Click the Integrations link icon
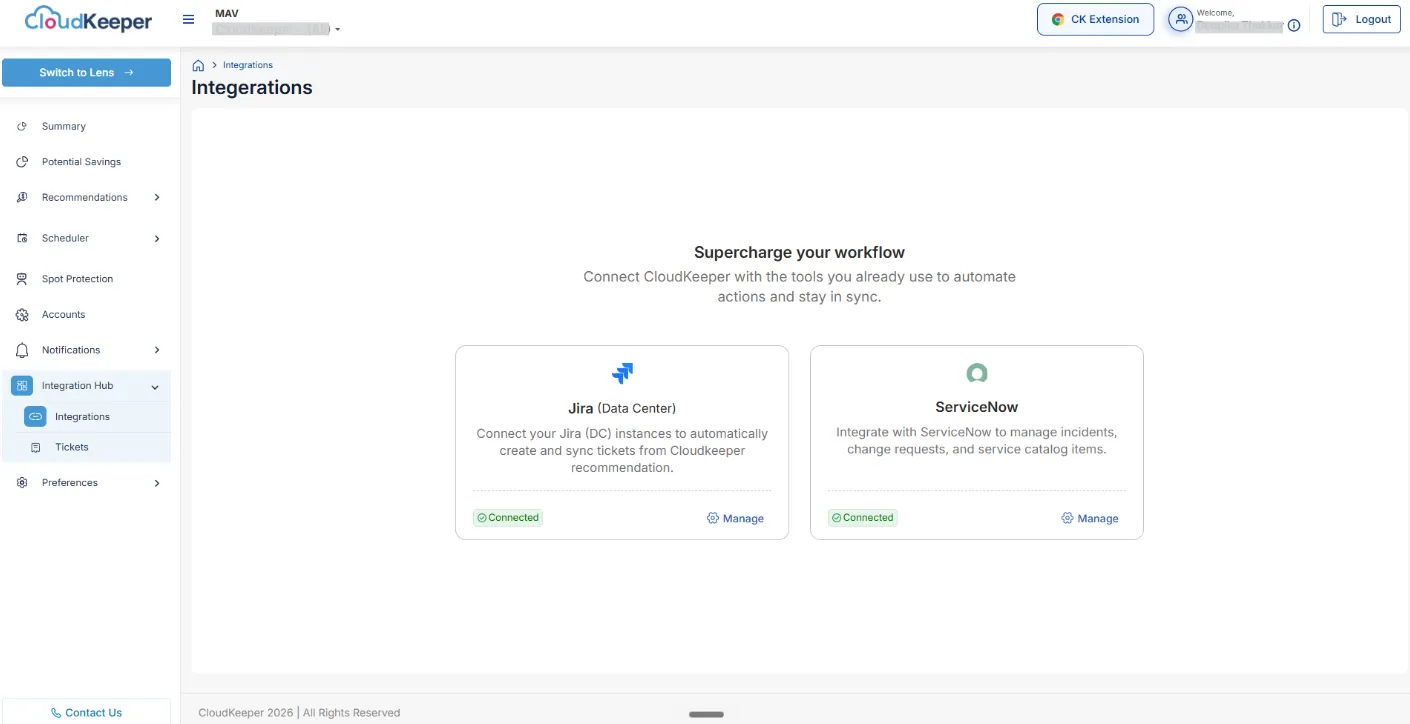This screenshot has width=1410, height=724. point(35,416)
